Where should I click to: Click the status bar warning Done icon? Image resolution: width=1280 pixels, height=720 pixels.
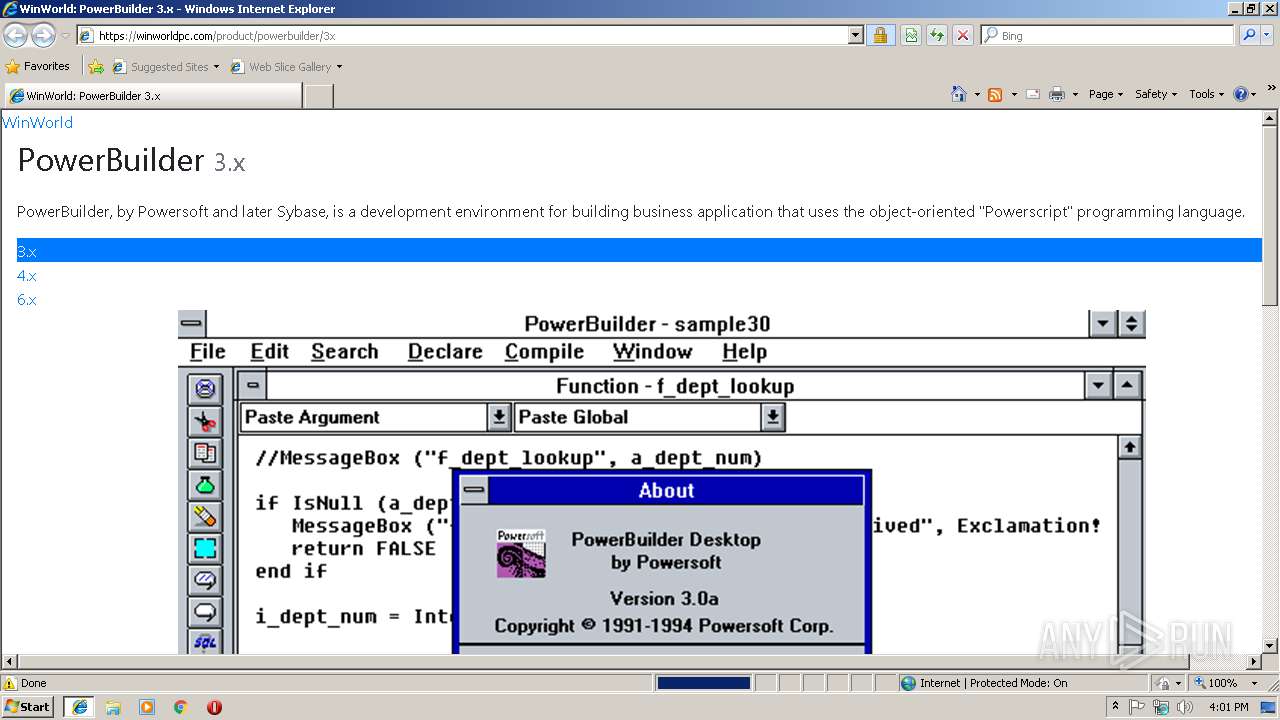tap(10, 683)
